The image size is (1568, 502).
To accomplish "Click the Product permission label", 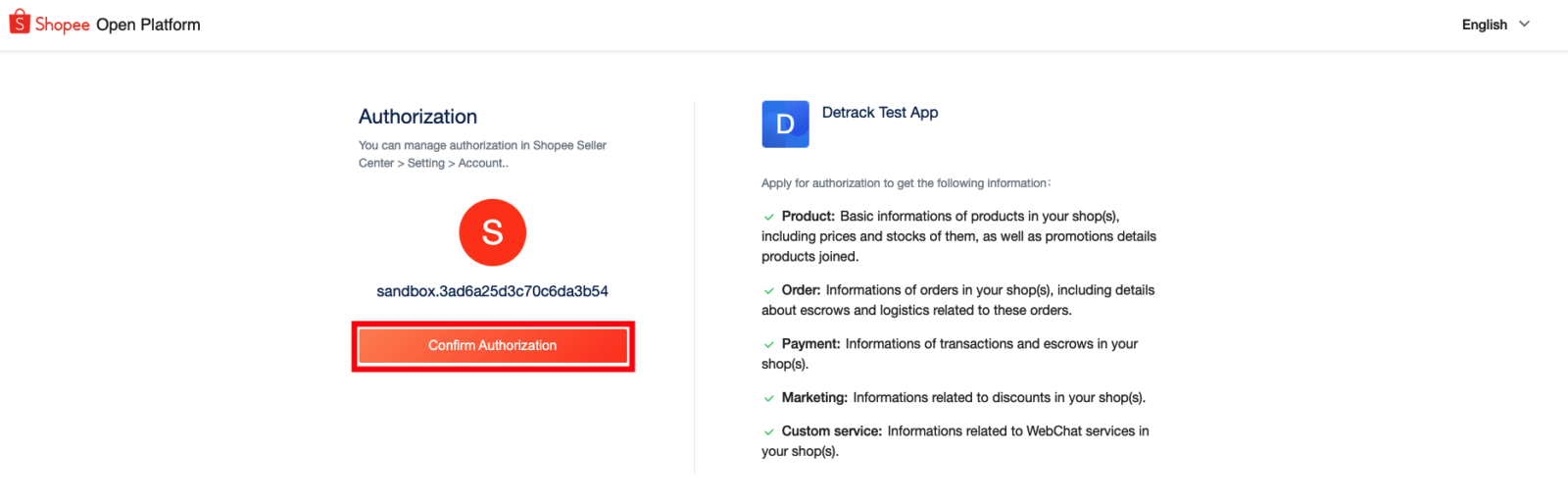I will coord(808,217).
